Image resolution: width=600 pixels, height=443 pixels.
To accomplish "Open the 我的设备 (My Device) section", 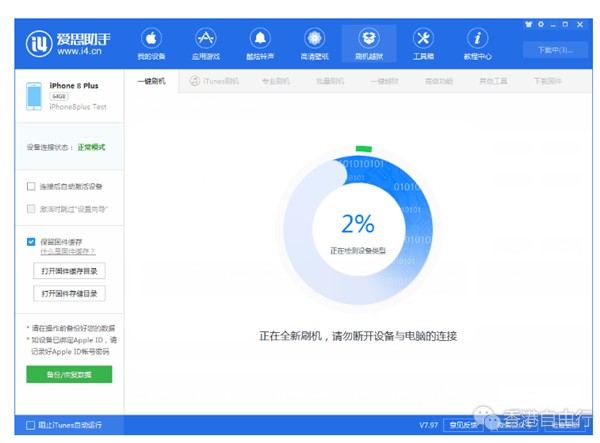I will pos(151,44).
